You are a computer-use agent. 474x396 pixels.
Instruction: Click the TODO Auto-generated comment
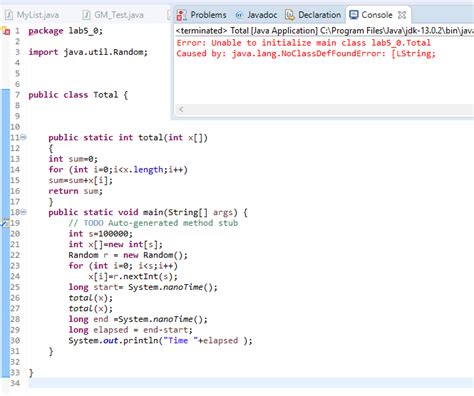pos(153,223)
